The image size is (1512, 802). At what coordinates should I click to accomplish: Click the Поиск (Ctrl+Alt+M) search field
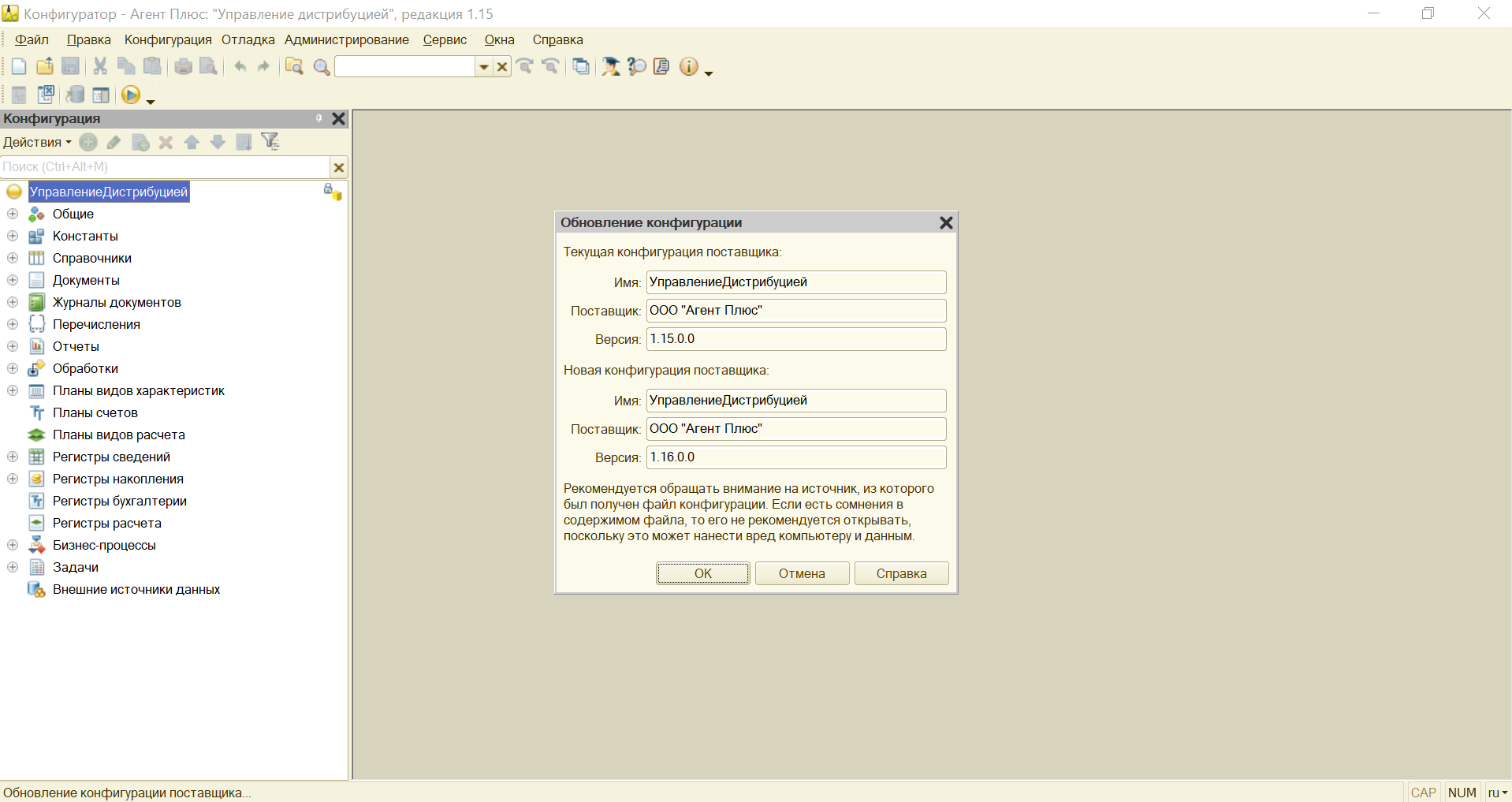coord(165,167)
